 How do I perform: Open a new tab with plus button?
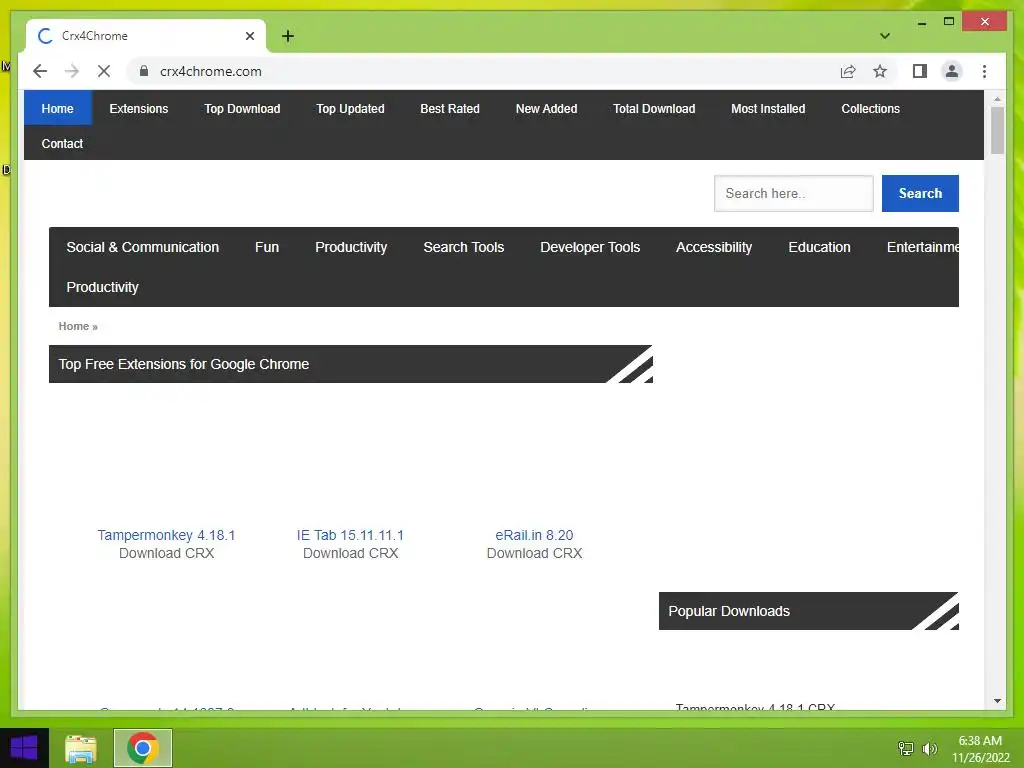288,36
